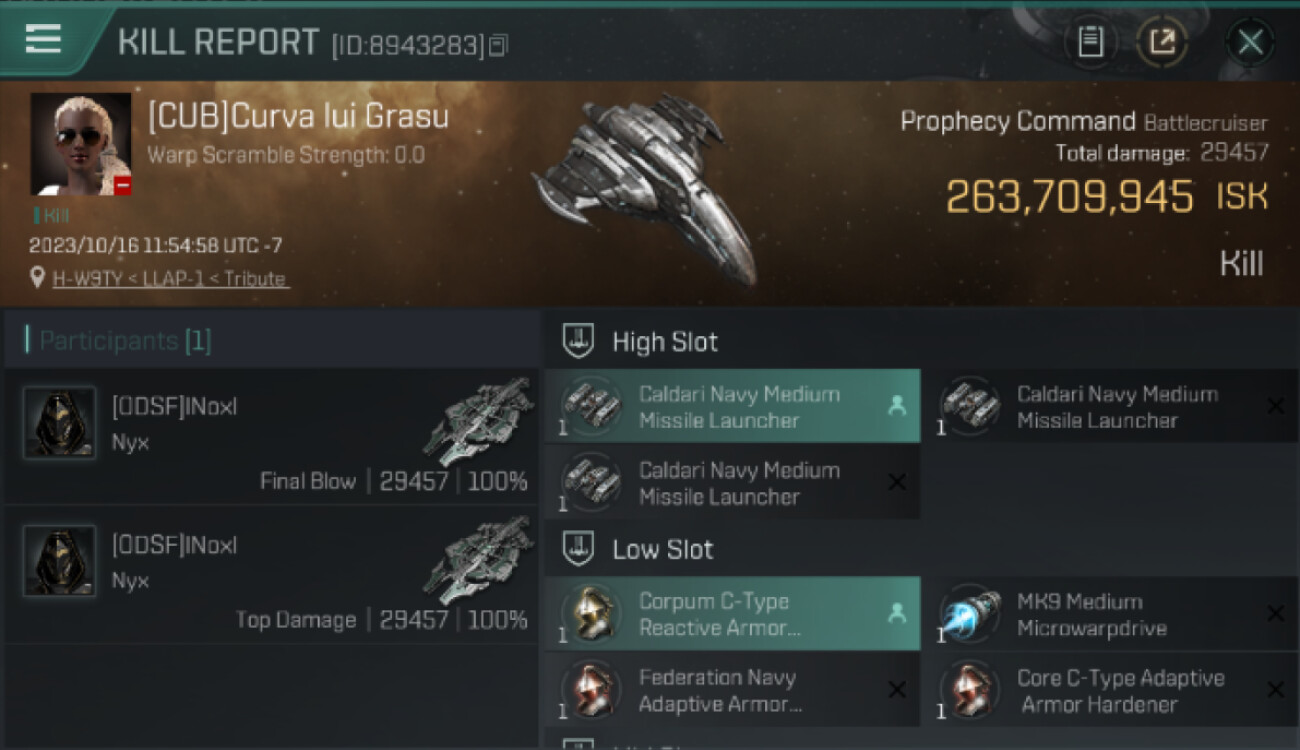Toggle X mark on Federation Navy Adaptive Armor
The height and width of the screenshot is (750, 1300).
point(897,690)
